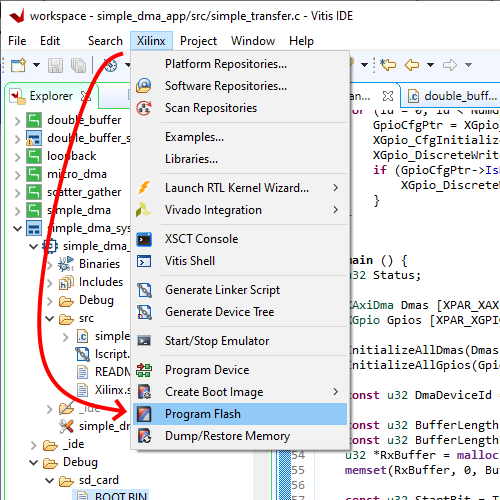Select the Debug folder under simple_dma app

[x=96, y=300]
